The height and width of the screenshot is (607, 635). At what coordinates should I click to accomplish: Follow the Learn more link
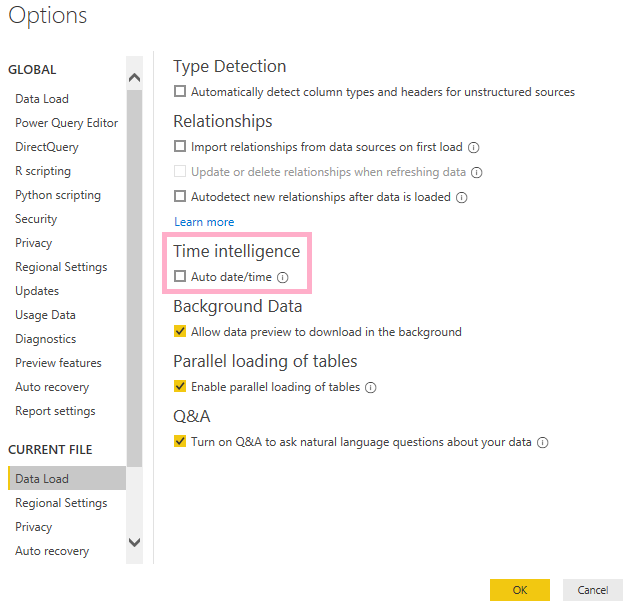tap(204, 222)
